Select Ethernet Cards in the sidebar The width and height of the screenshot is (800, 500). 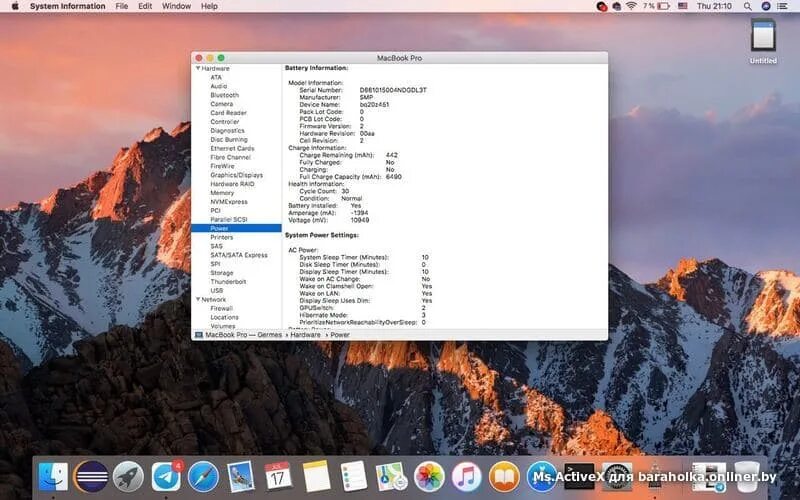[232, 148]
